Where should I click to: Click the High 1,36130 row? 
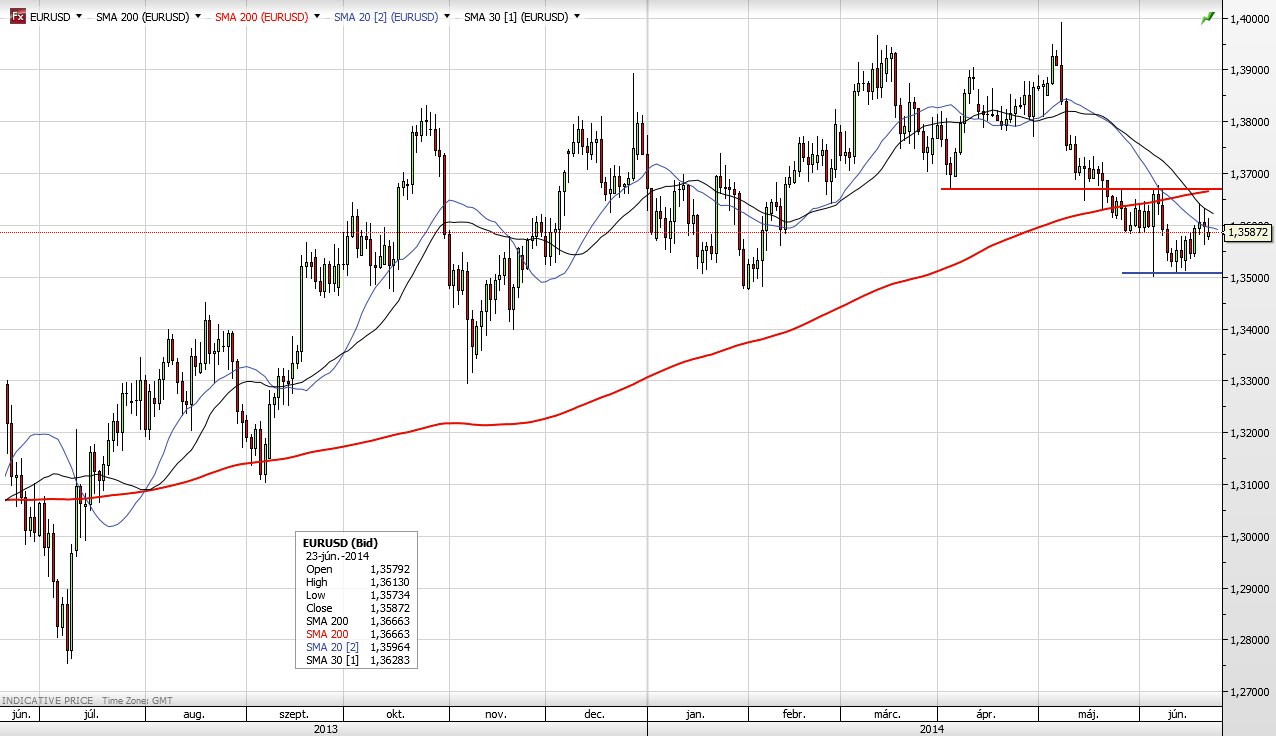[x=358, y=582]
